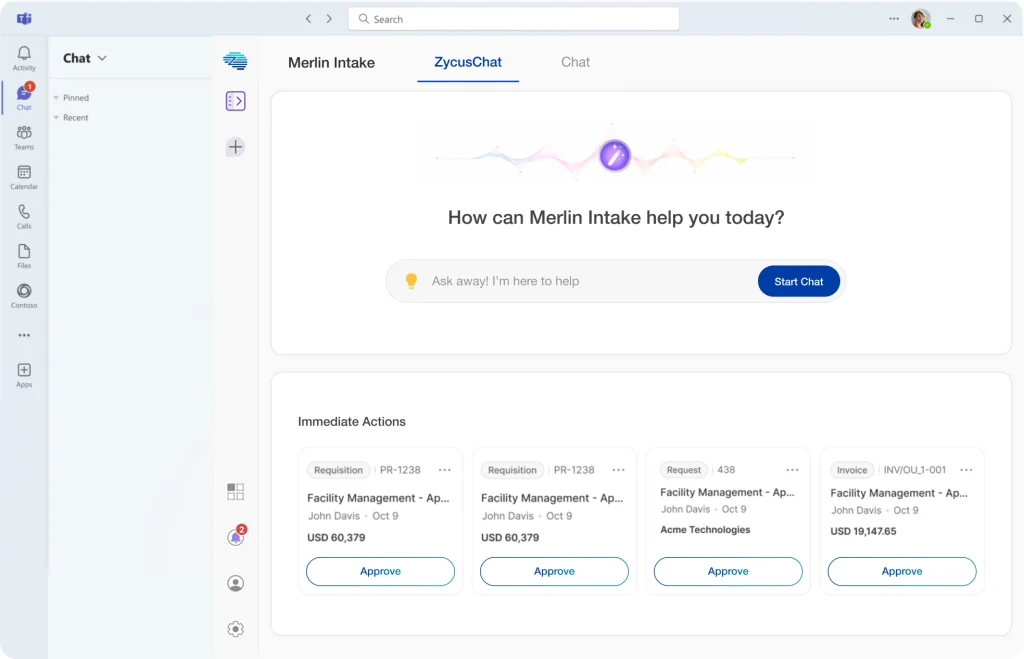Open the Teams section icon
Viewport: 1024px width, 659px height.
24,136
